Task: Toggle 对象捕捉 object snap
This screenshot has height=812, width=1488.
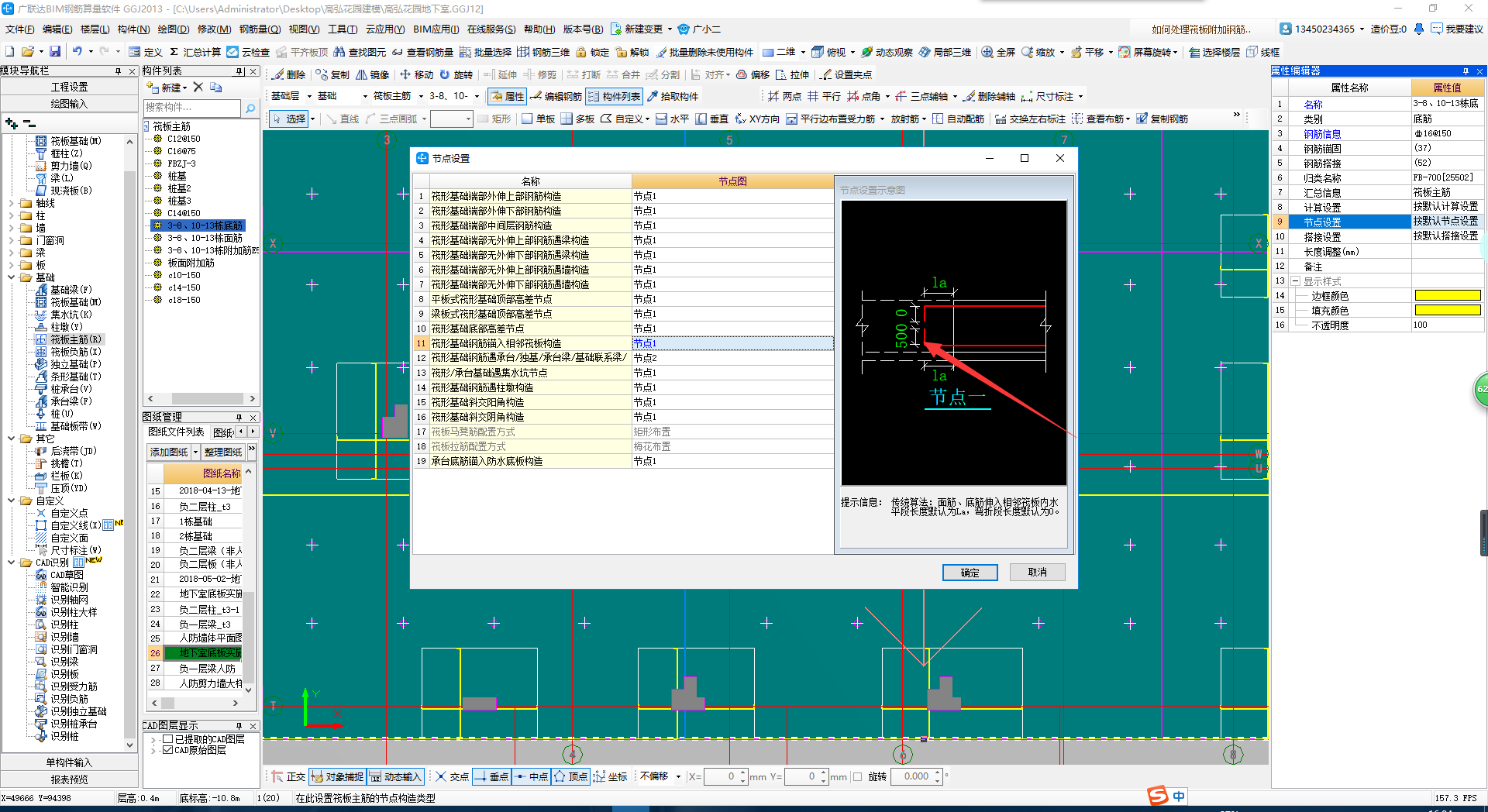Action: point(337,776)
